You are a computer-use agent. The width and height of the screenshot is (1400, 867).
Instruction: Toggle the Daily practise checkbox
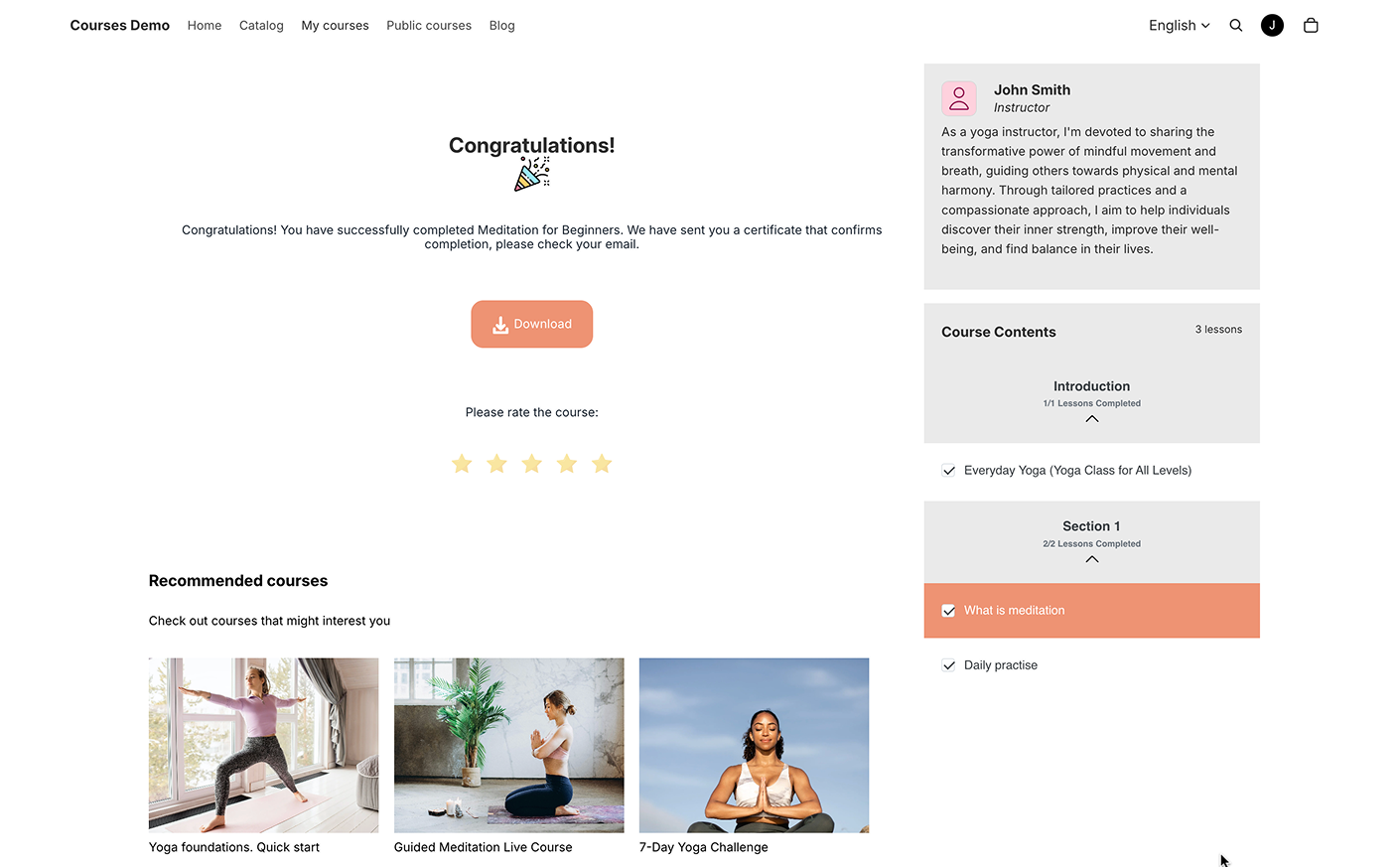pyautogui.click(x=948, y=665)
